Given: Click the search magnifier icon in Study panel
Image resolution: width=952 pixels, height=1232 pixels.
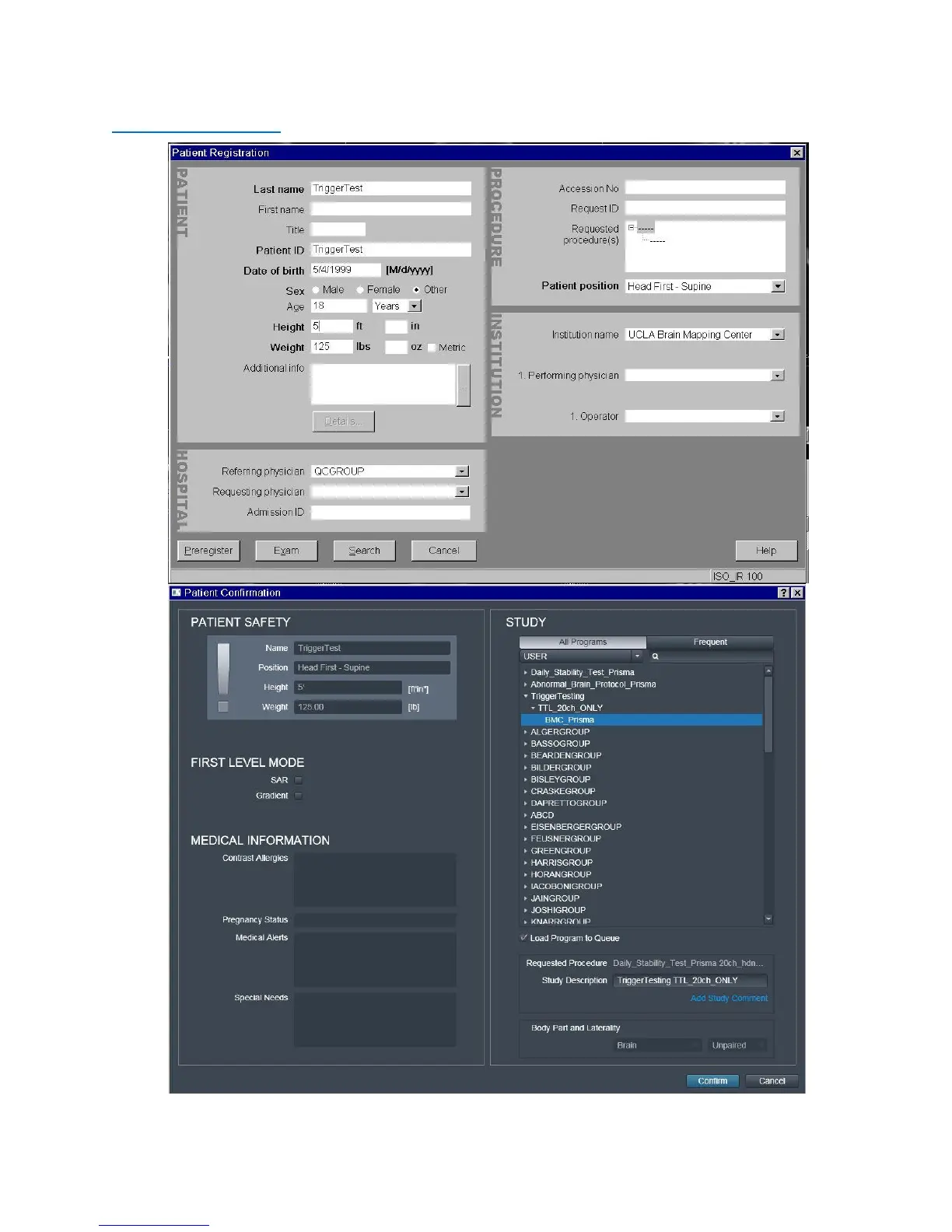Looking at the screenshot, I should point(655,656).
